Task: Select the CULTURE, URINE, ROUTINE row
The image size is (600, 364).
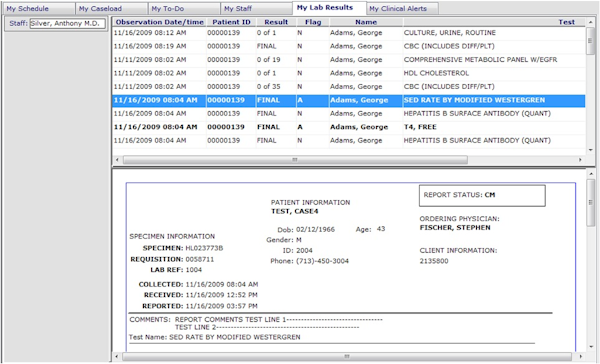Action: pyautogui.click(x=349, y=33)
